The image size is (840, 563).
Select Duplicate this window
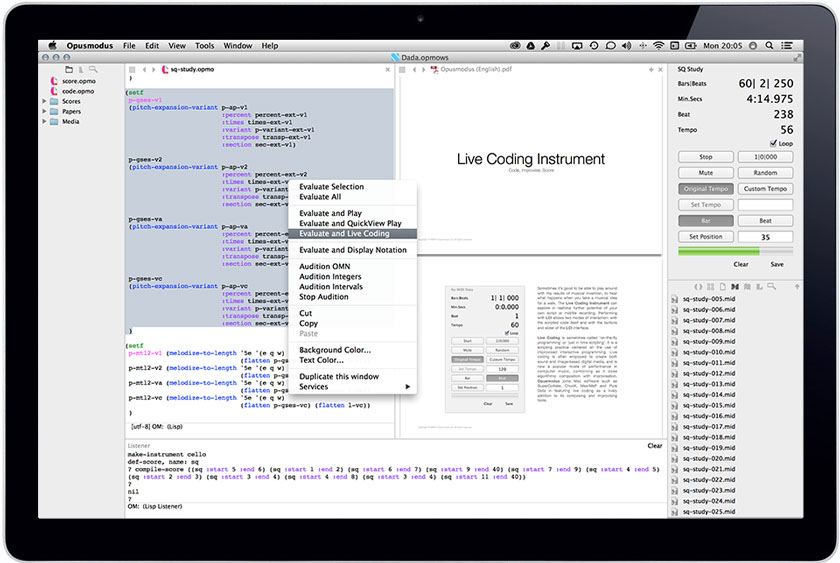click(352, 377)
